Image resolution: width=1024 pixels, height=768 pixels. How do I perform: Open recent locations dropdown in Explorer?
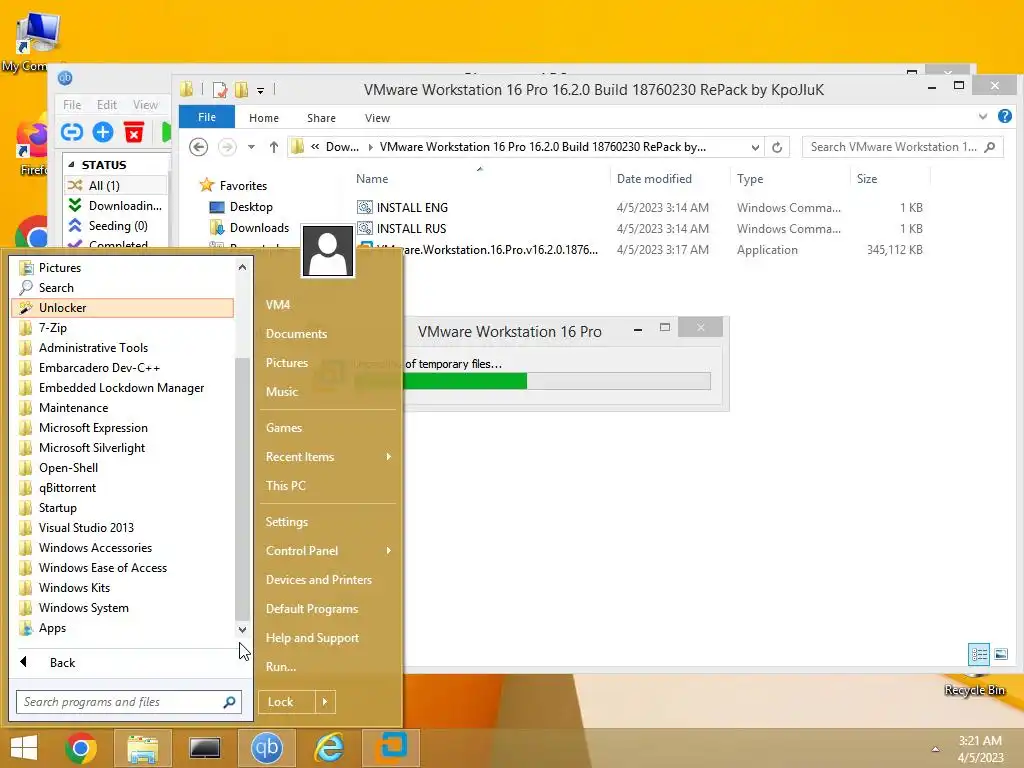click(251, 147)
